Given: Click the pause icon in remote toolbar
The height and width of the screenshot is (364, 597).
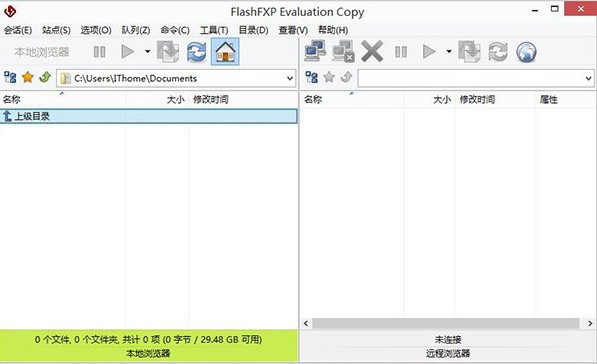Looking at the screenshot, I should (x=401, y=52).
